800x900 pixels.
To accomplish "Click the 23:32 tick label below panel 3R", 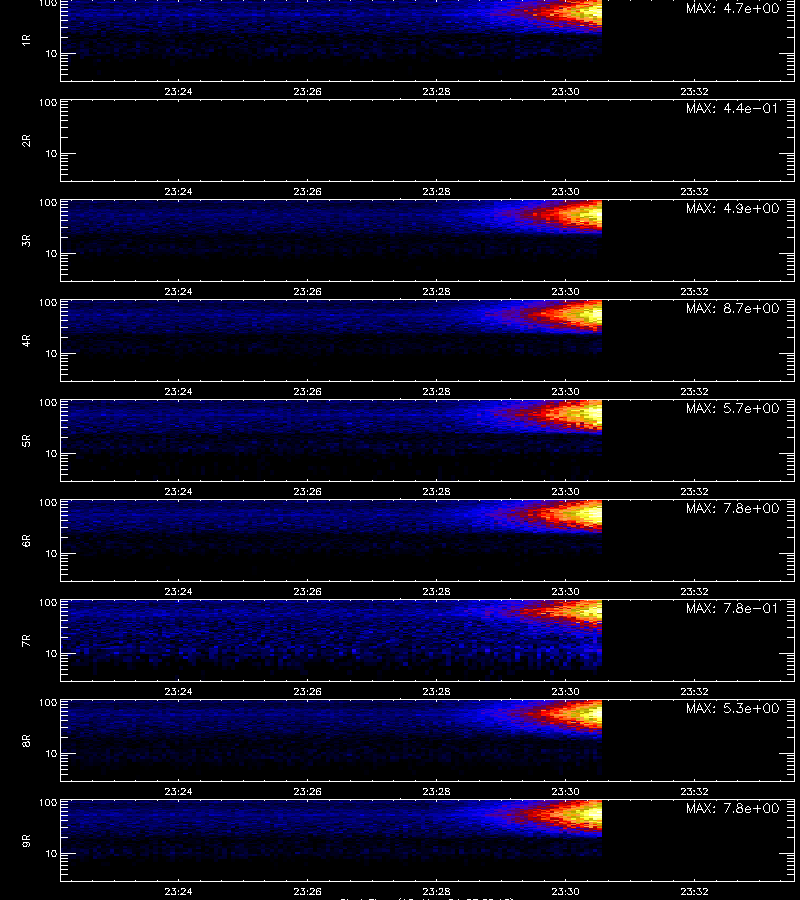I will (694, 292).
